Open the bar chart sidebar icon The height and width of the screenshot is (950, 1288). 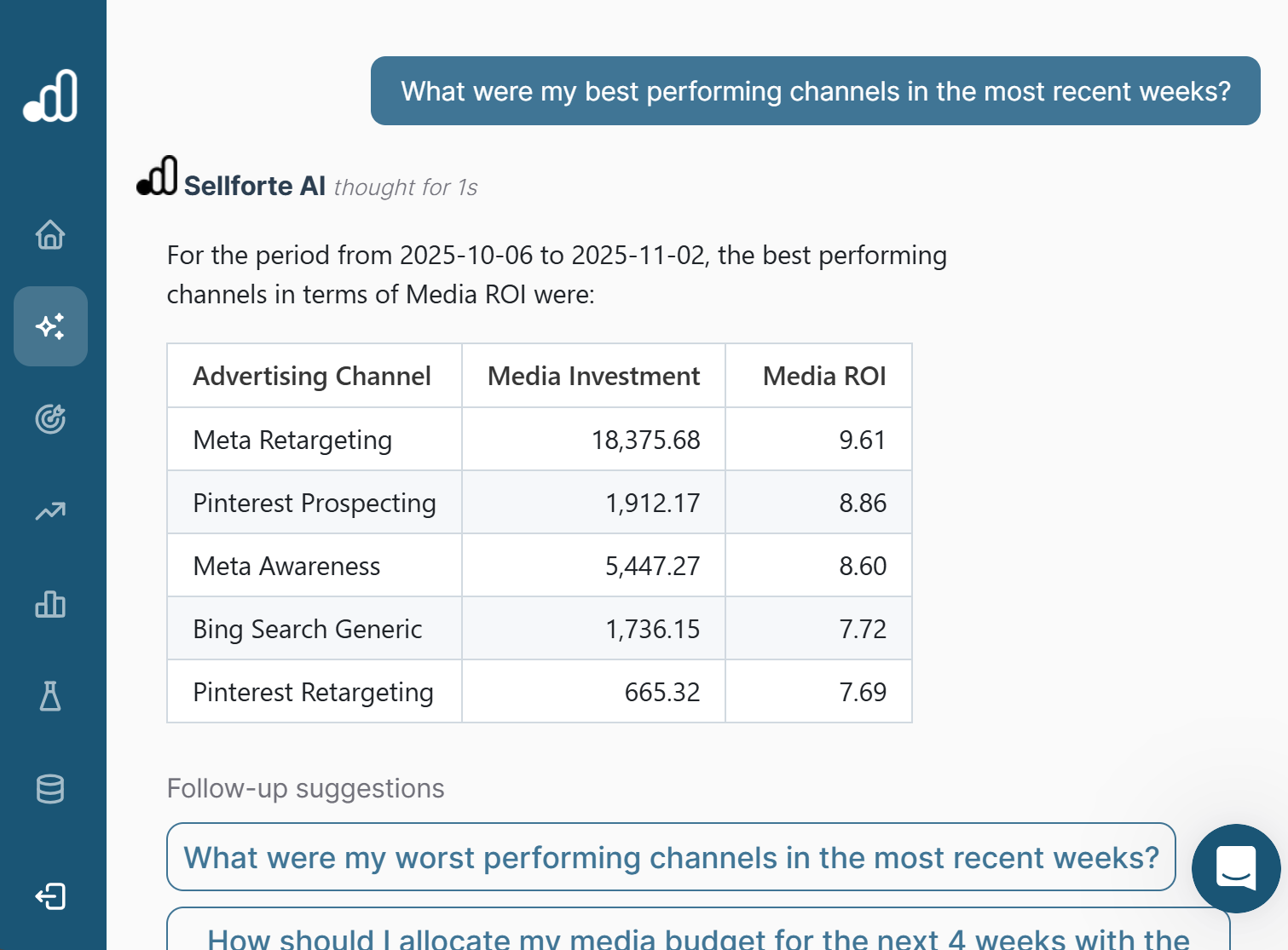pyautogui.click(x=50, y=604)
